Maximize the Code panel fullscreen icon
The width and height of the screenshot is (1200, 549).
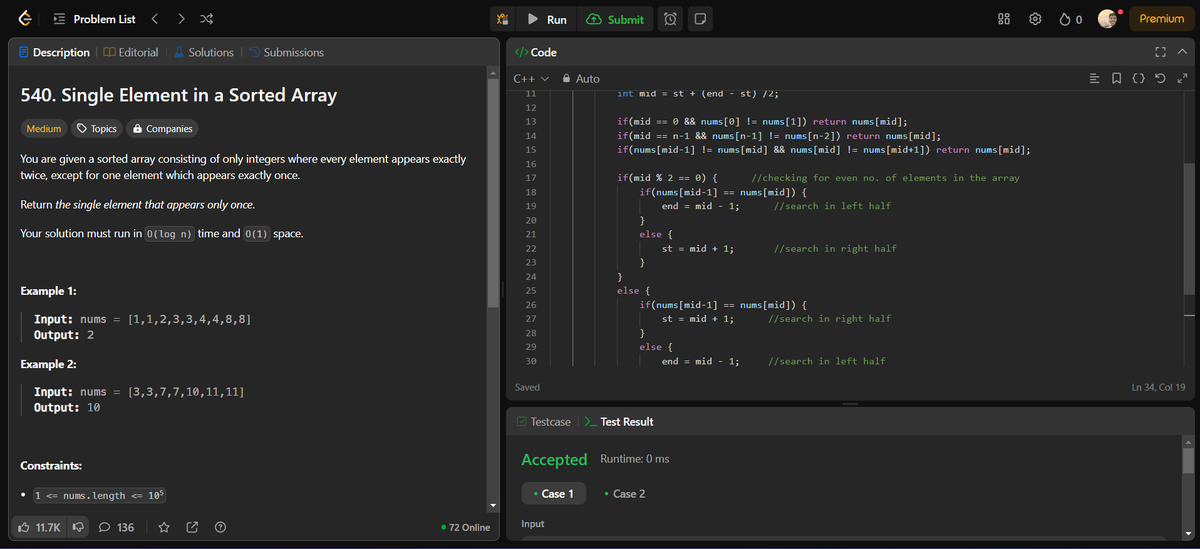[1160, 52]
